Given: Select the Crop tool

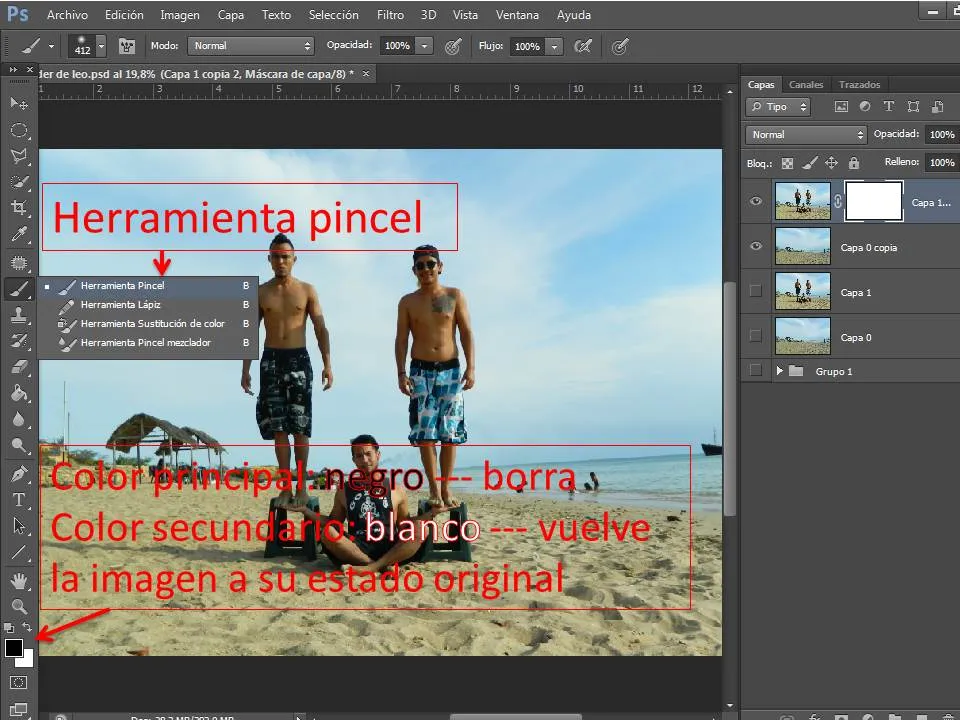Looking at the screenshot, I should tap(19, 208).
